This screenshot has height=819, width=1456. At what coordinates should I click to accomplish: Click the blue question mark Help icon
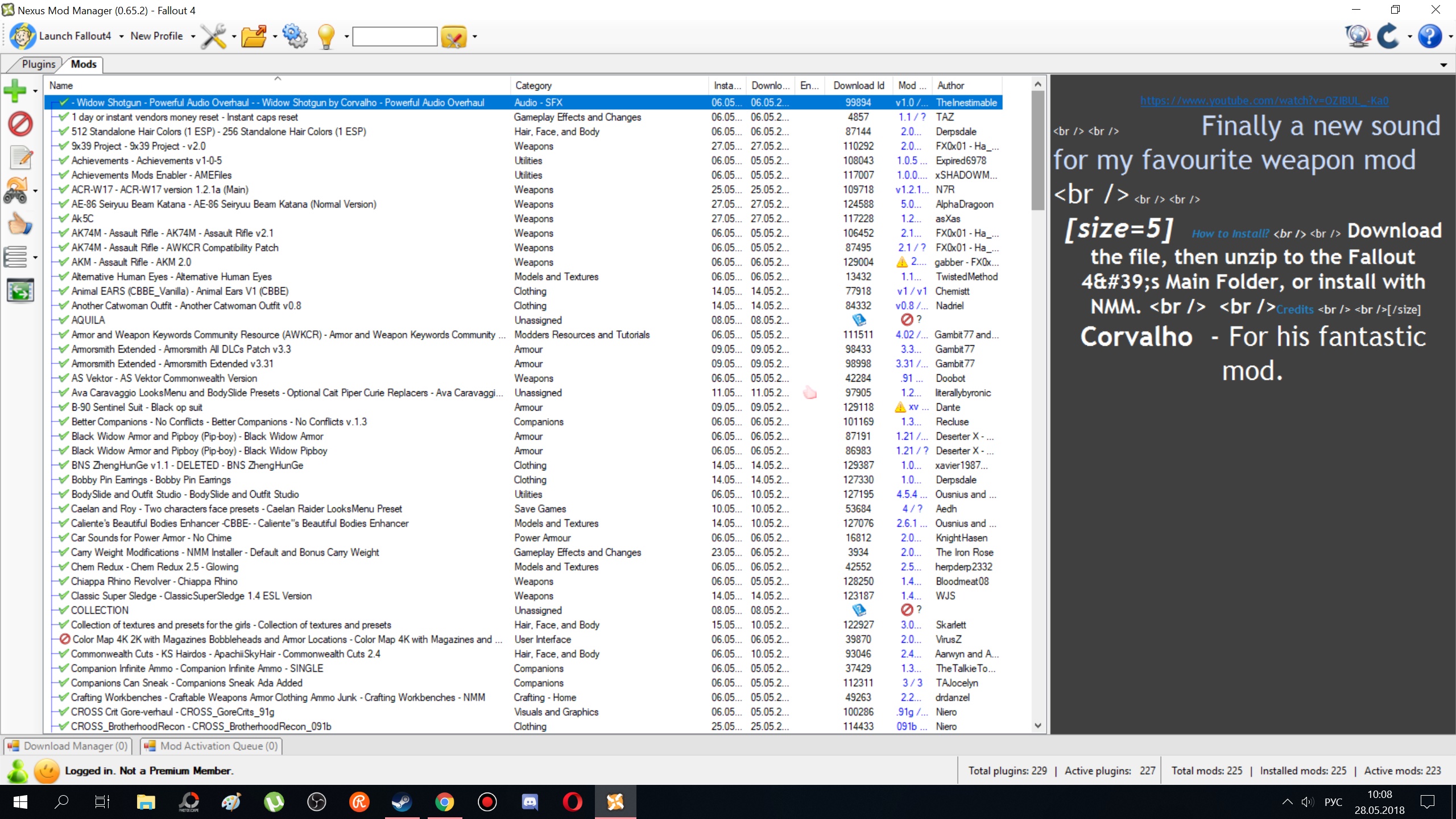[1429, 36]
